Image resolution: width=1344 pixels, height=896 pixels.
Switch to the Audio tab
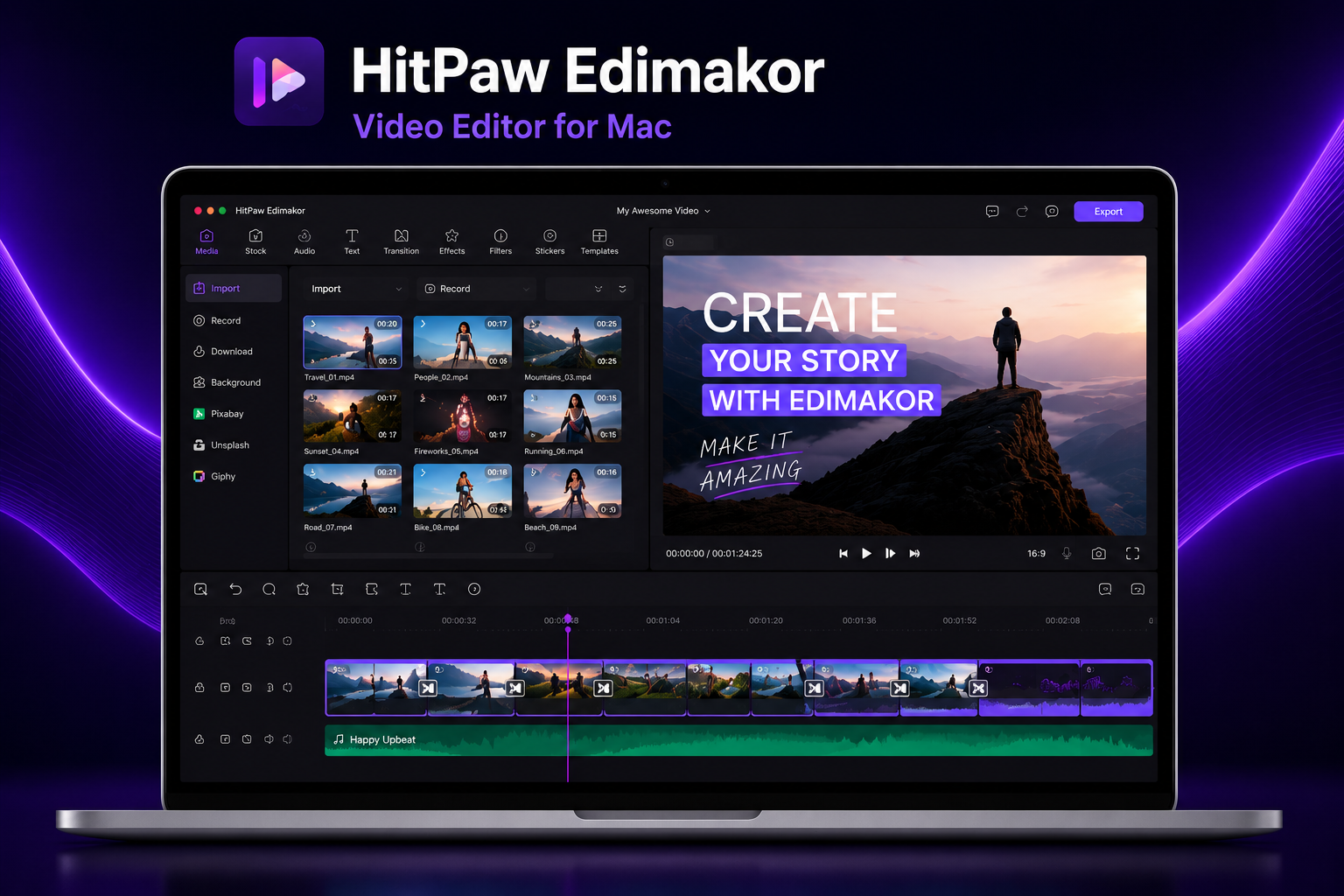click(x=304, y=241)
